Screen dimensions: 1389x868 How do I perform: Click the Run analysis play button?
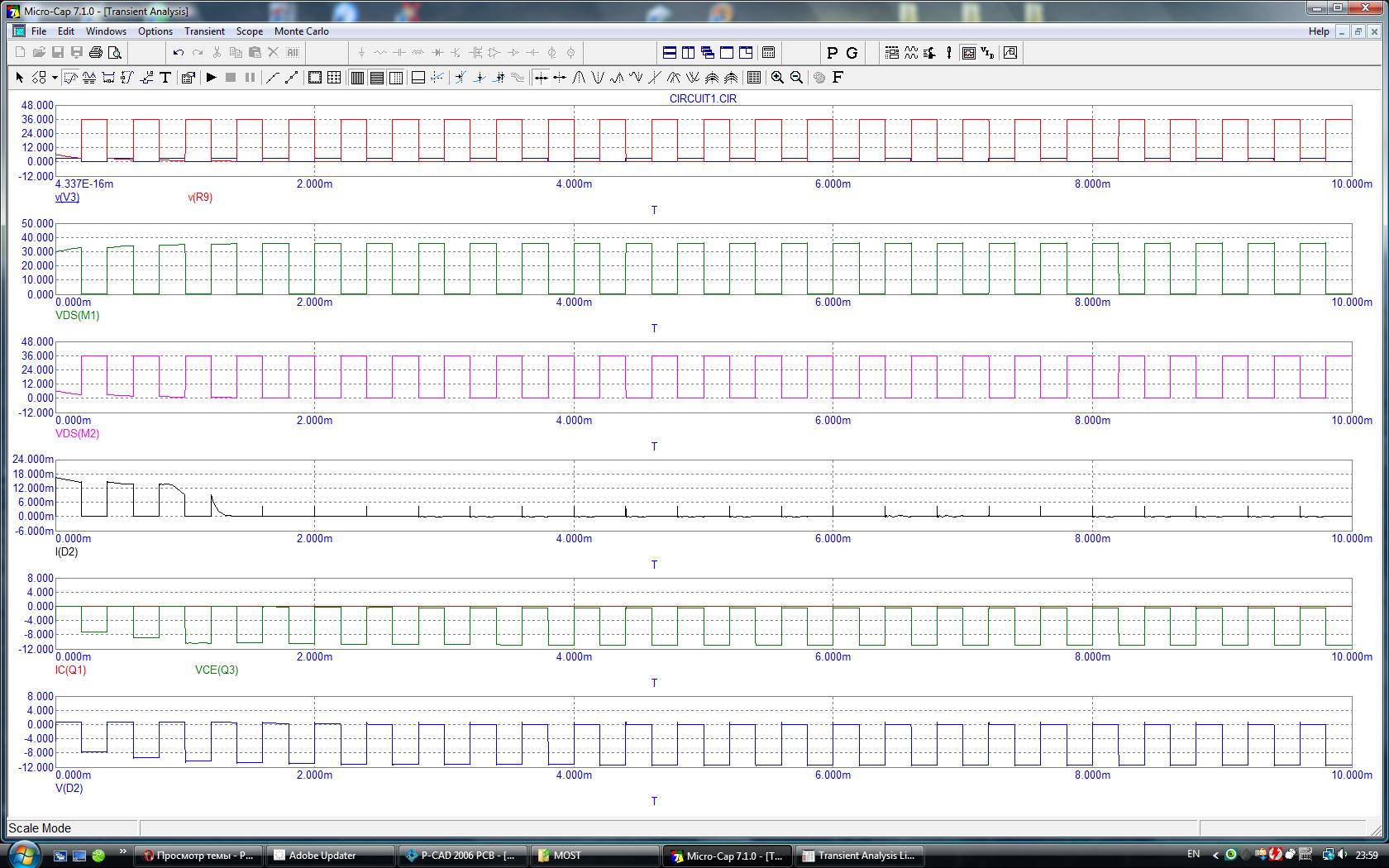click(x=211, y=78)
